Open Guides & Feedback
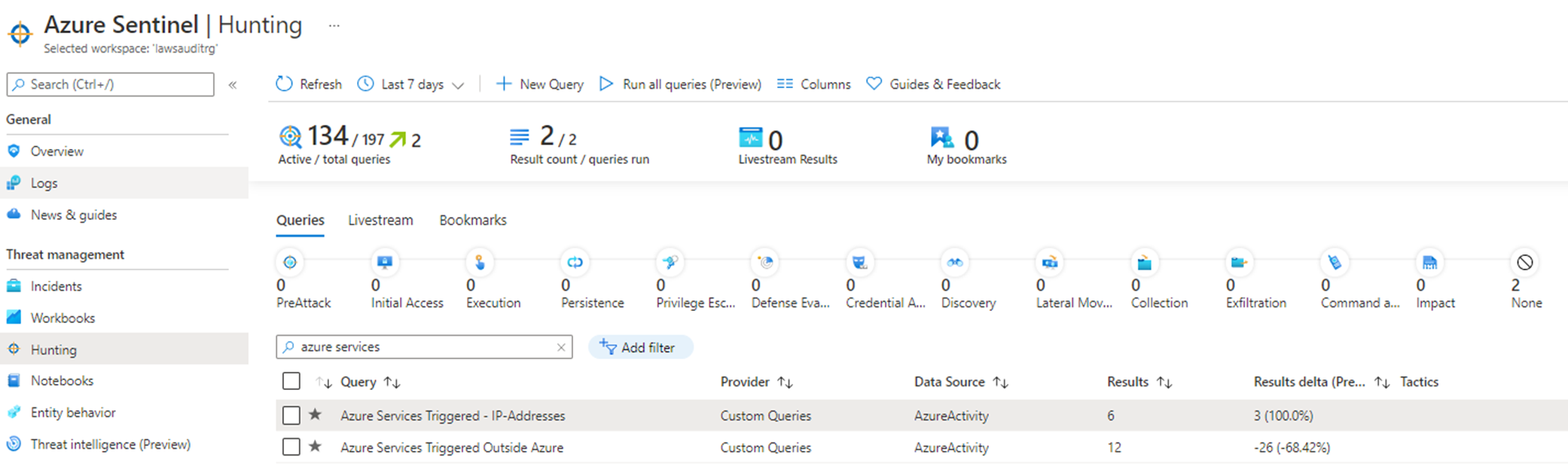Image resolution: width=1568 pixels, height=472 pixels. click(x=933, y=84)
